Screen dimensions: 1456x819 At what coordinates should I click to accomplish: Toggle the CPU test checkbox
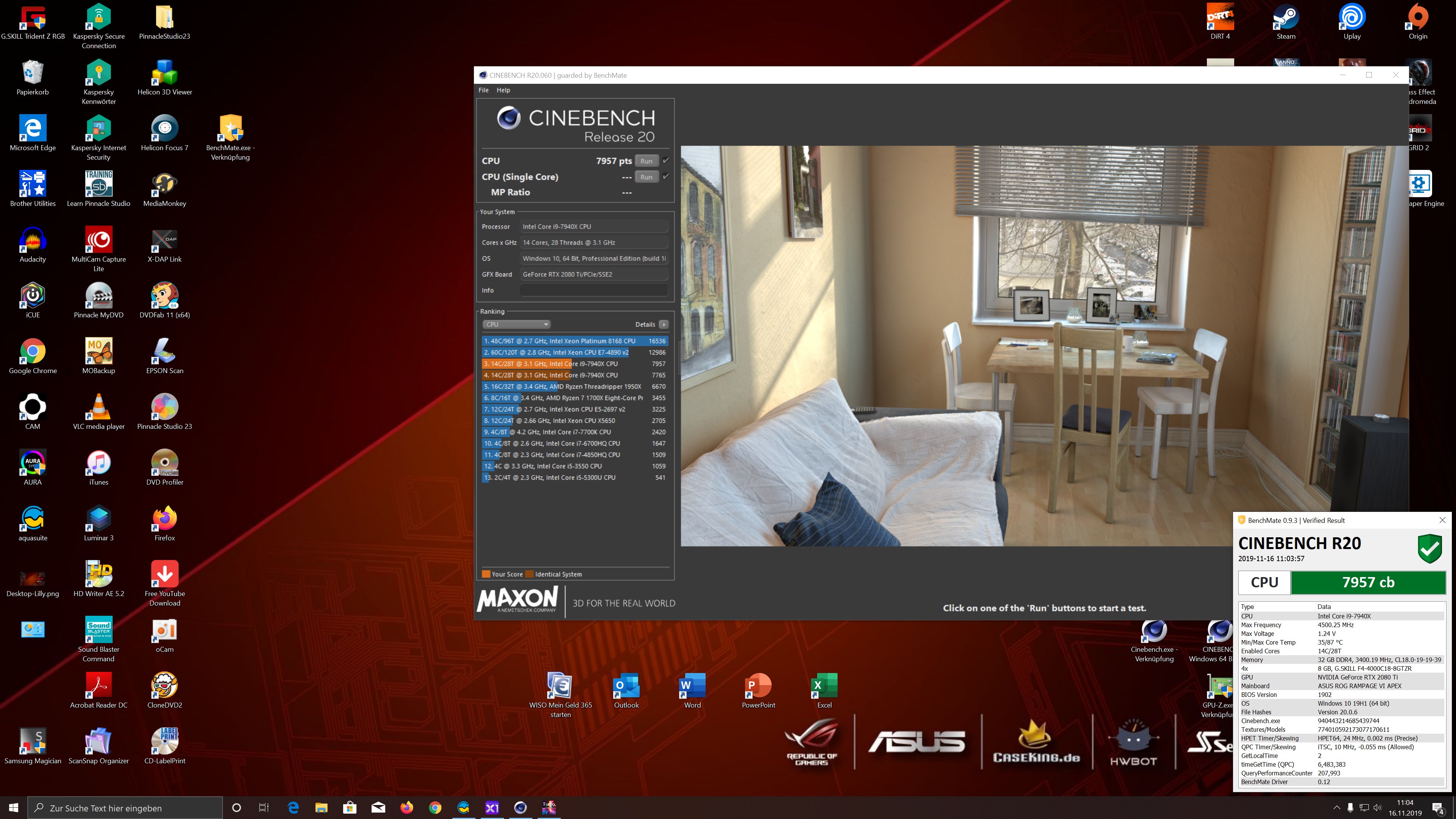[x=666, y=160]
